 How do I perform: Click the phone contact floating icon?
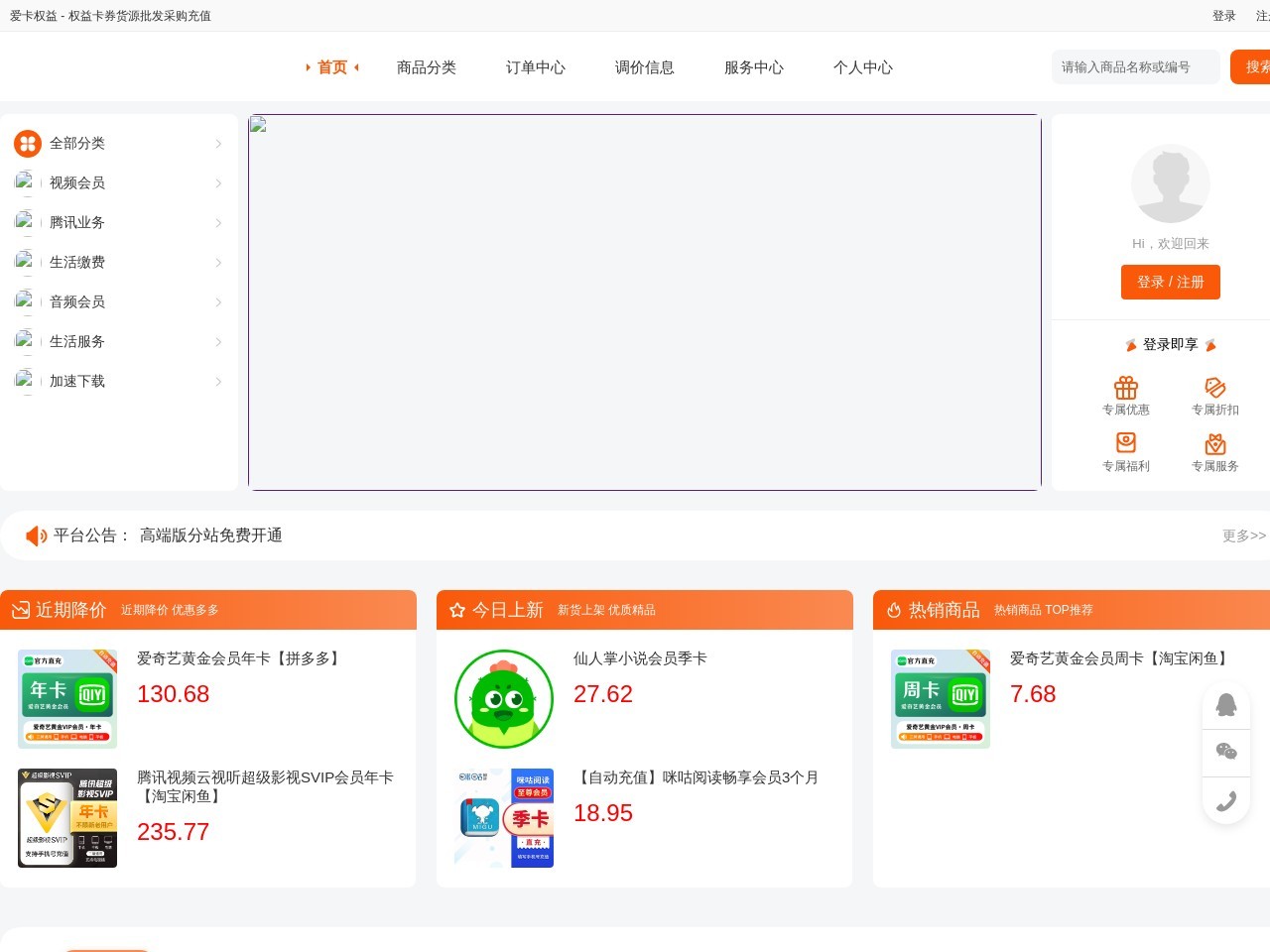(1226, 800)
